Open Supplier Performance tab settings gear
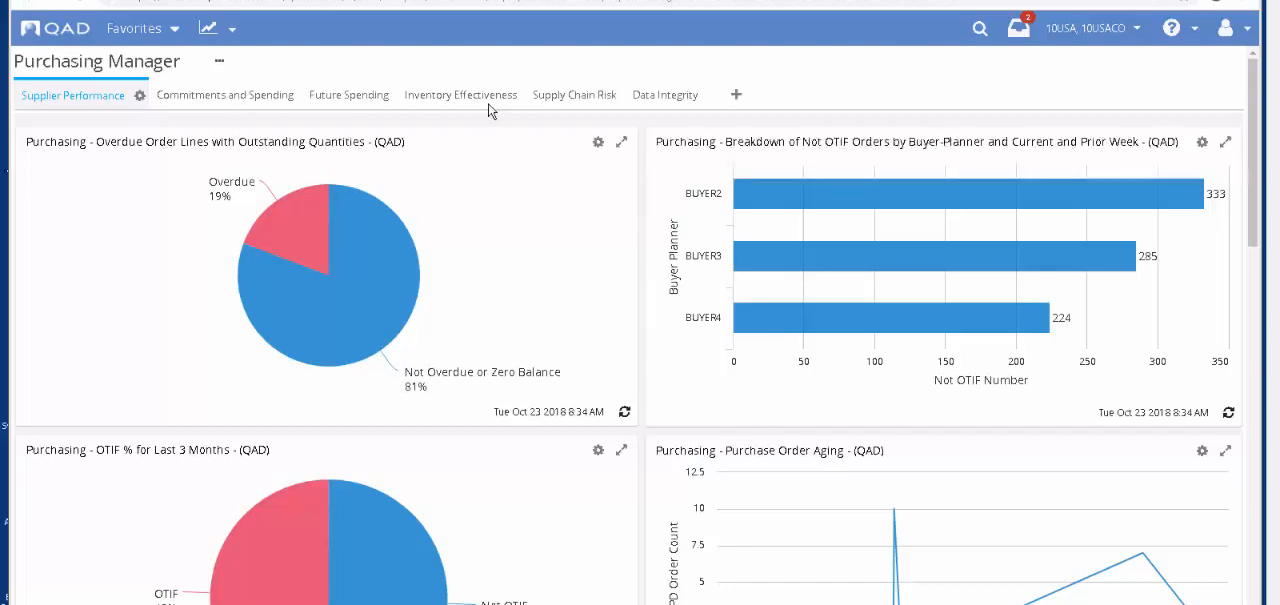Image resolution: width=1280 pixels, height=605 pixels. (x=140, y=95)
